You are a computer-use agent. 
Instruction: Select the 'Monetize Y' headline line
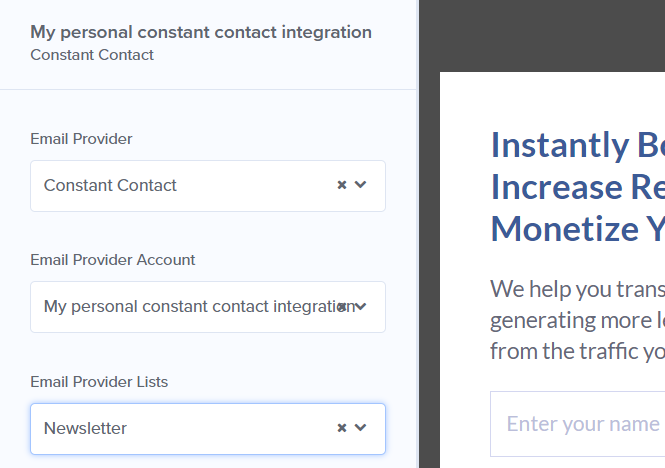point(577,229)
